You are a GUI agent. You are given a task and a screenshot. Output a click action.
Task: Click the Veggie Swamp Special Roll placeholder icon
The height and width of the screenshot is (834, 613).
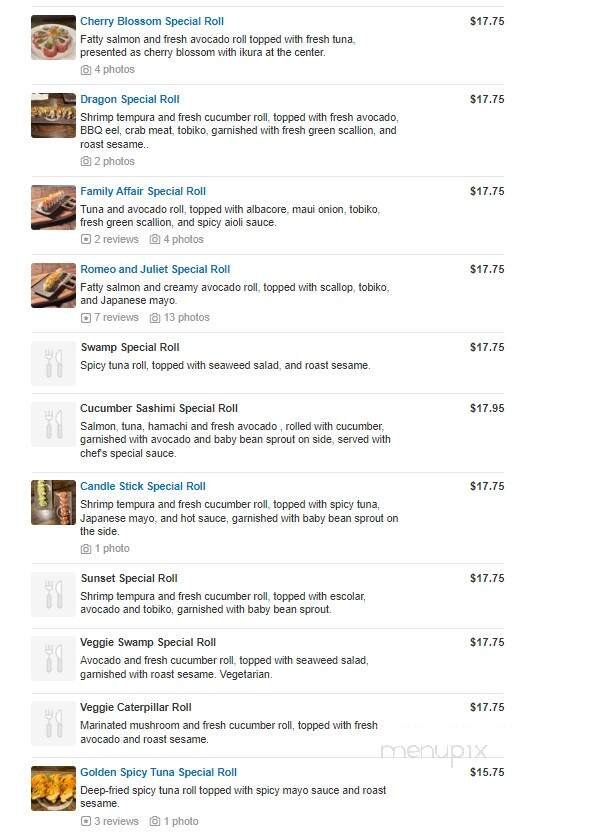[x=53, y=658]
